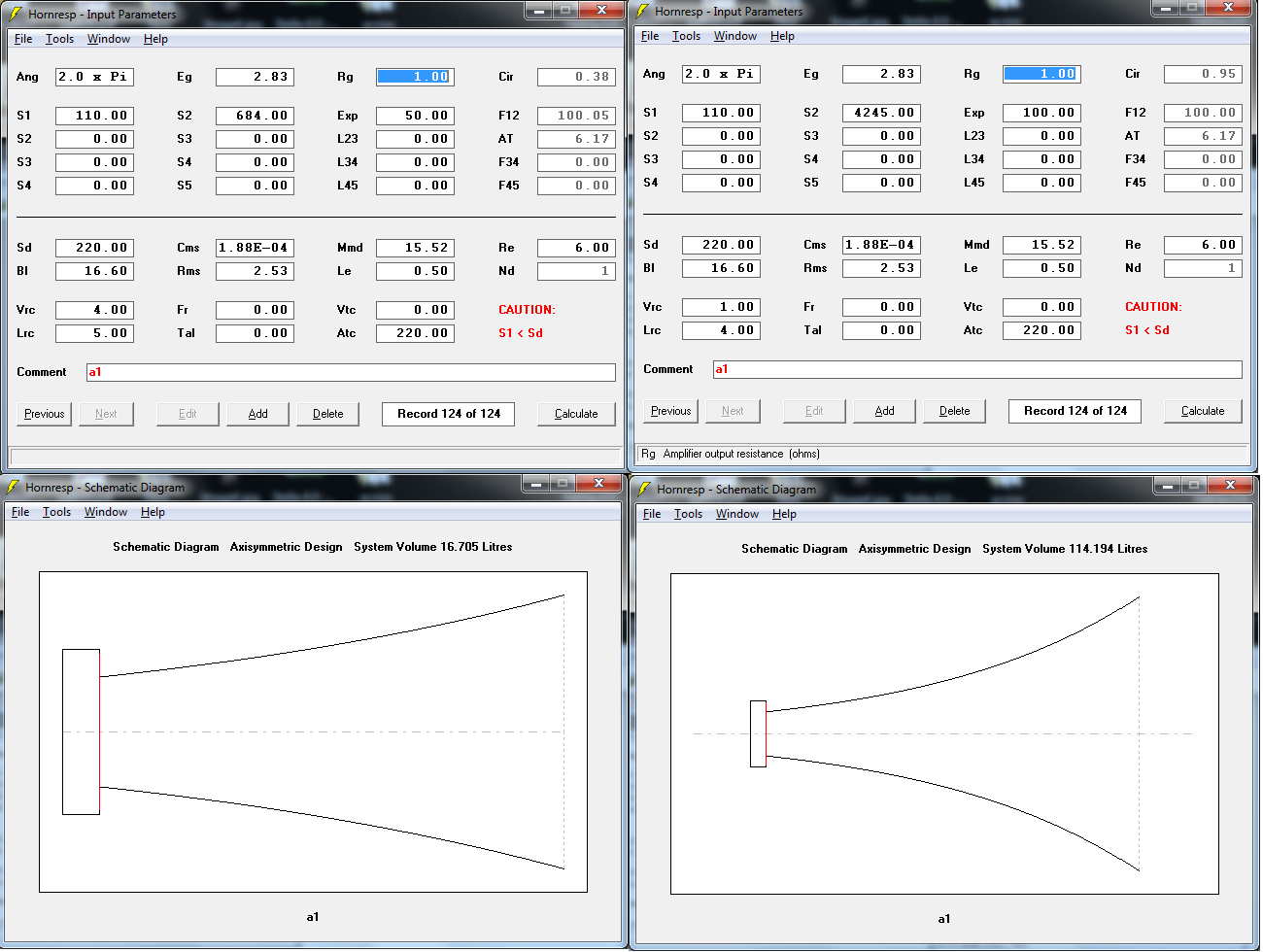The width and height of the screenshot is (1263, 952).
Task: Open File menu in left Input Parameters window
Action: click(23, 39)
